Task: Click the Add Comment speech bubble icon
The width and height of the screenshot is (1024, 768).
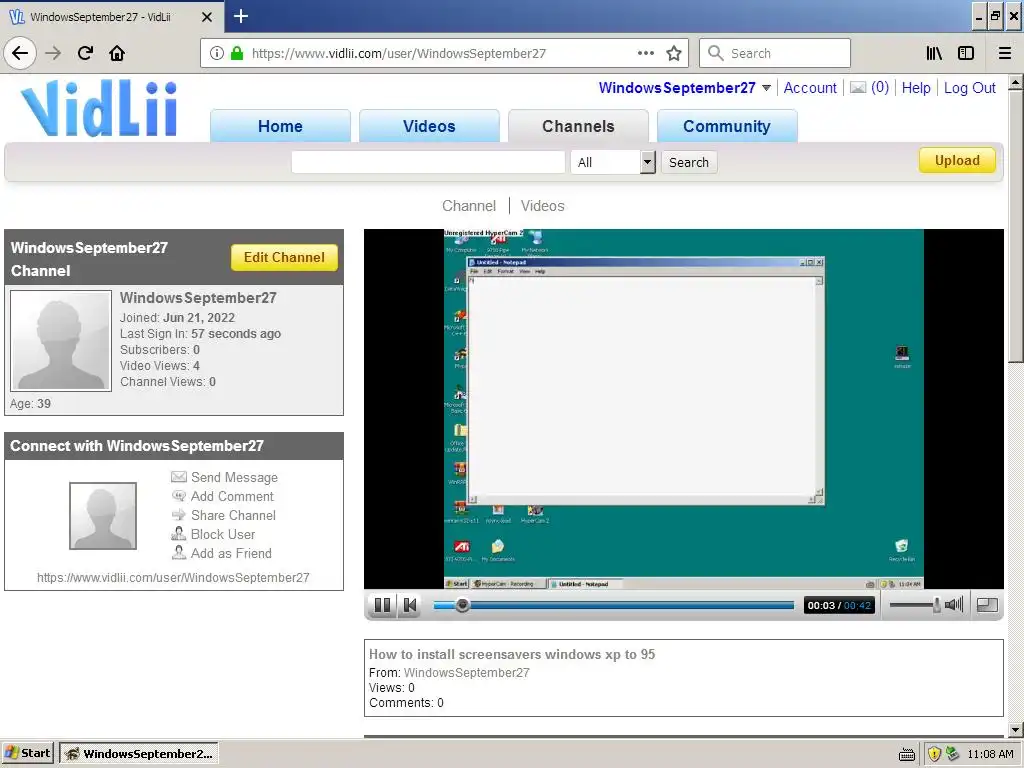Action: tap(179, 496)
